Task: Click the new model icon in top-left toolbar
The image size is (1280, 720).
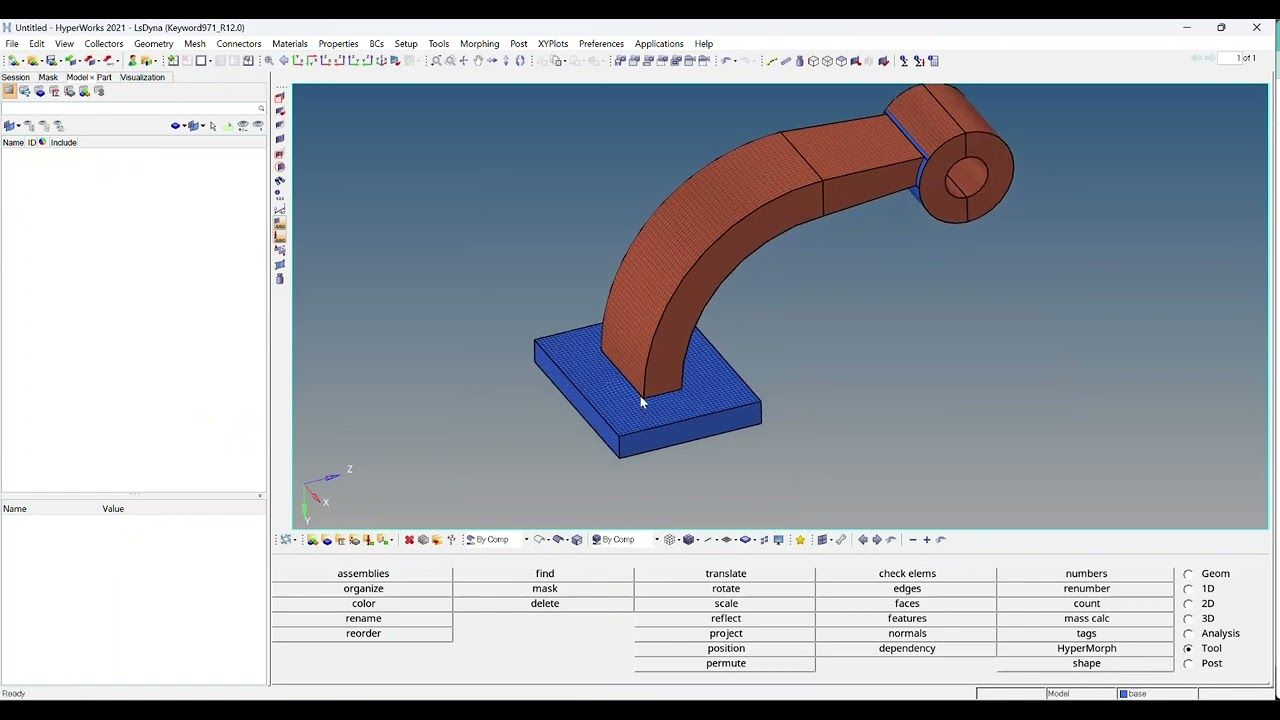Action: point(14,61)
